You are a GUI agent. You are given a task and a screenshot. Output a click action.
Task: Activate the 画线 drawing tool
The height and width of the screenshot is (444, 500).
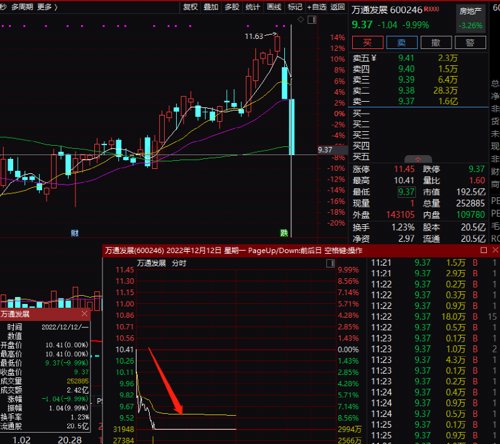coord(274,7)
